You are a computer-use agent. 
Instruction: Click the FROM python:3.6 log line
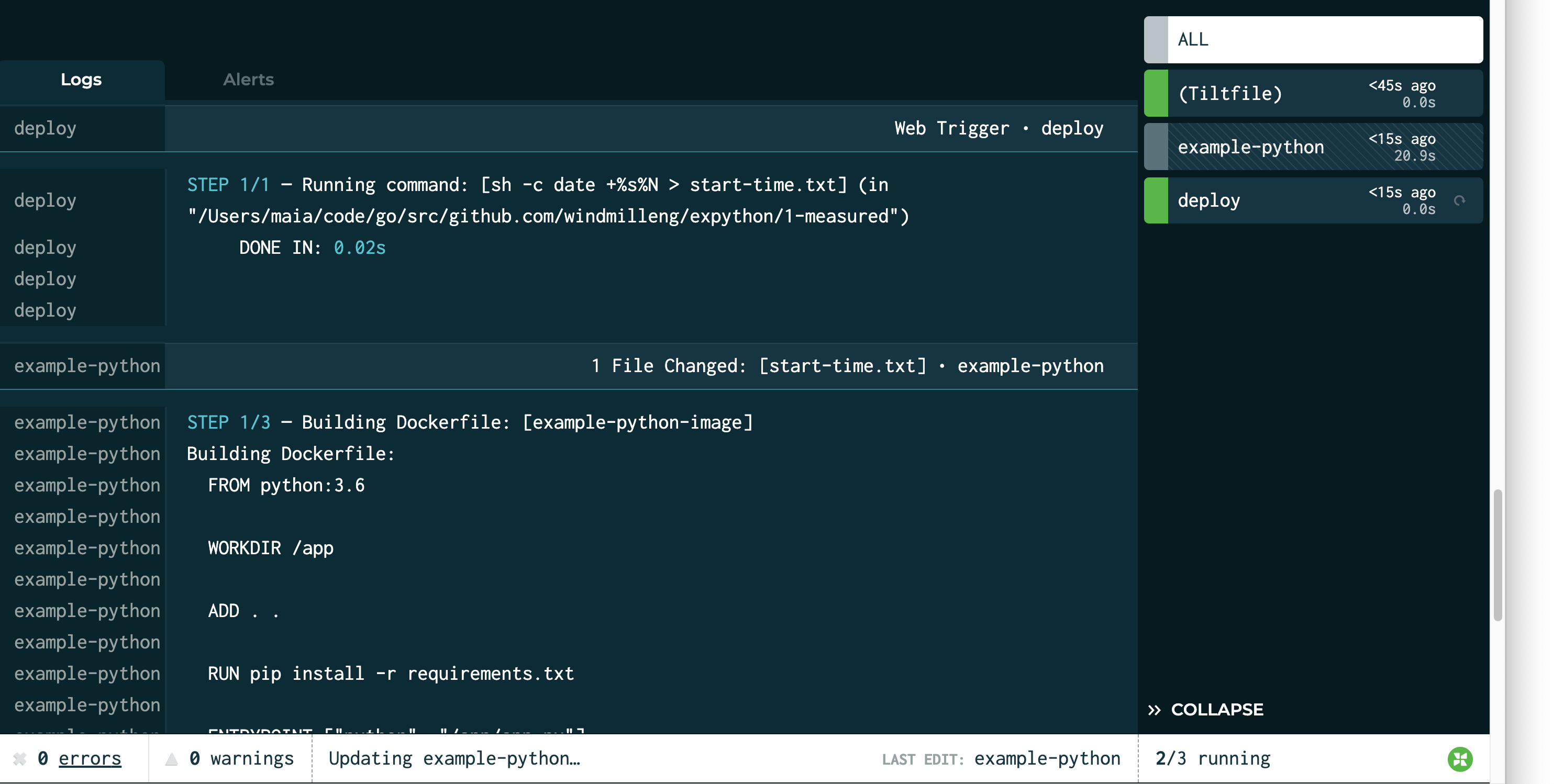(x=286, y=486)
